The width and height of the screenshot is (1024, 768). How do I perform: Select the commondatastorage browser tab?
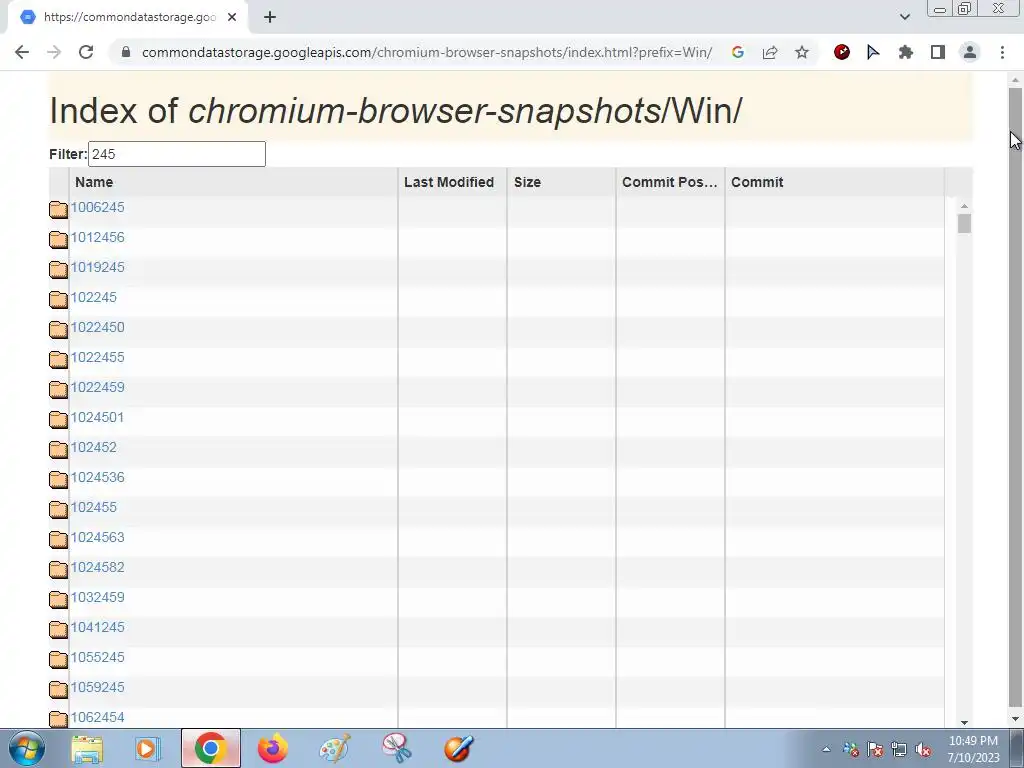[127, 18]
